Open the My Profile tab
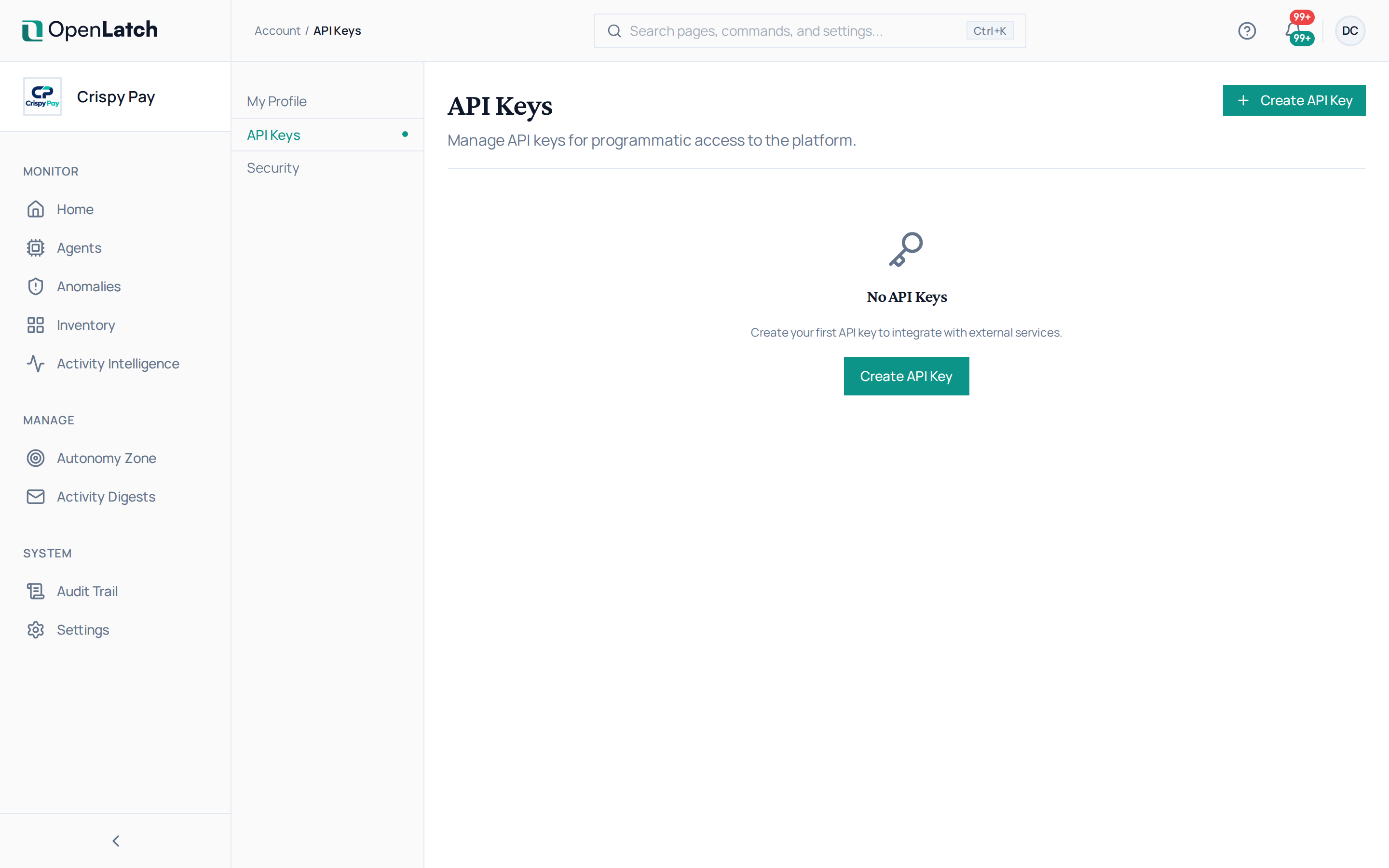This screenshot has width=1389, height=868. (x=327, y=101)
